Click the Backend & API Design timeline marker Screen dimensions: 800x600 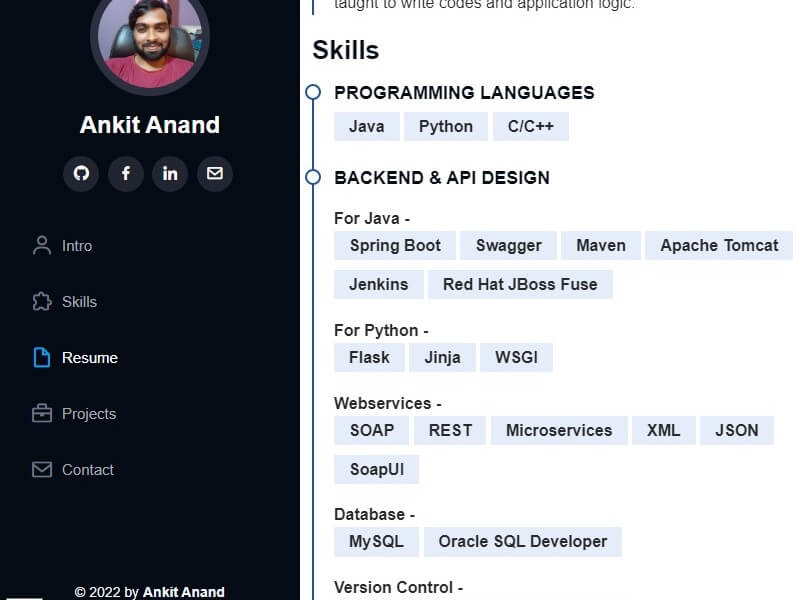(x=313, y=177)
